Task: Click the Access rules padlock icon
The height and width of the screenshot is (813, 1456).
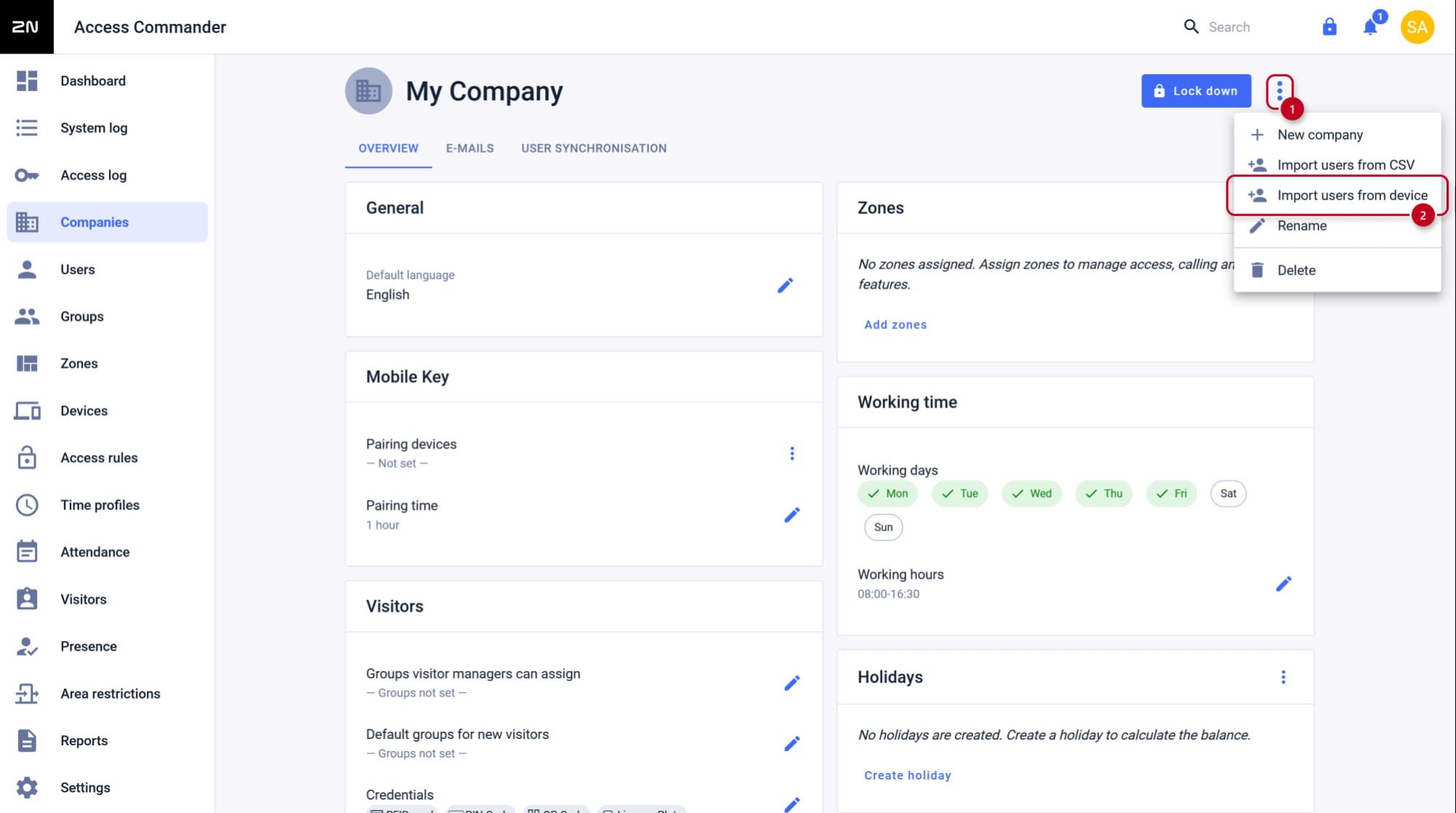Action: tap(27, 458)
